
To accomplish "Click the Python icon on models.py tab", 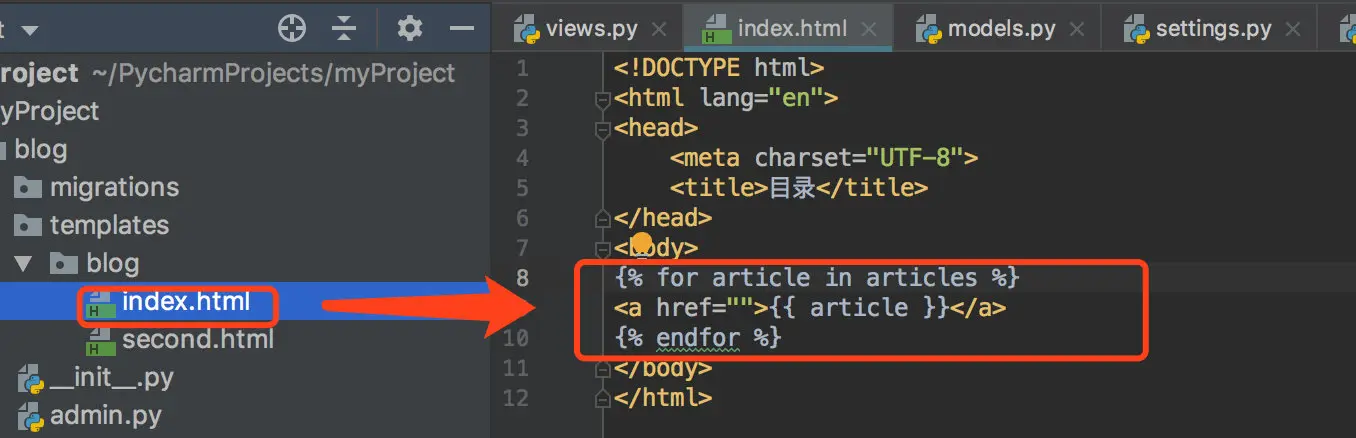I will [x=928, y=30].
